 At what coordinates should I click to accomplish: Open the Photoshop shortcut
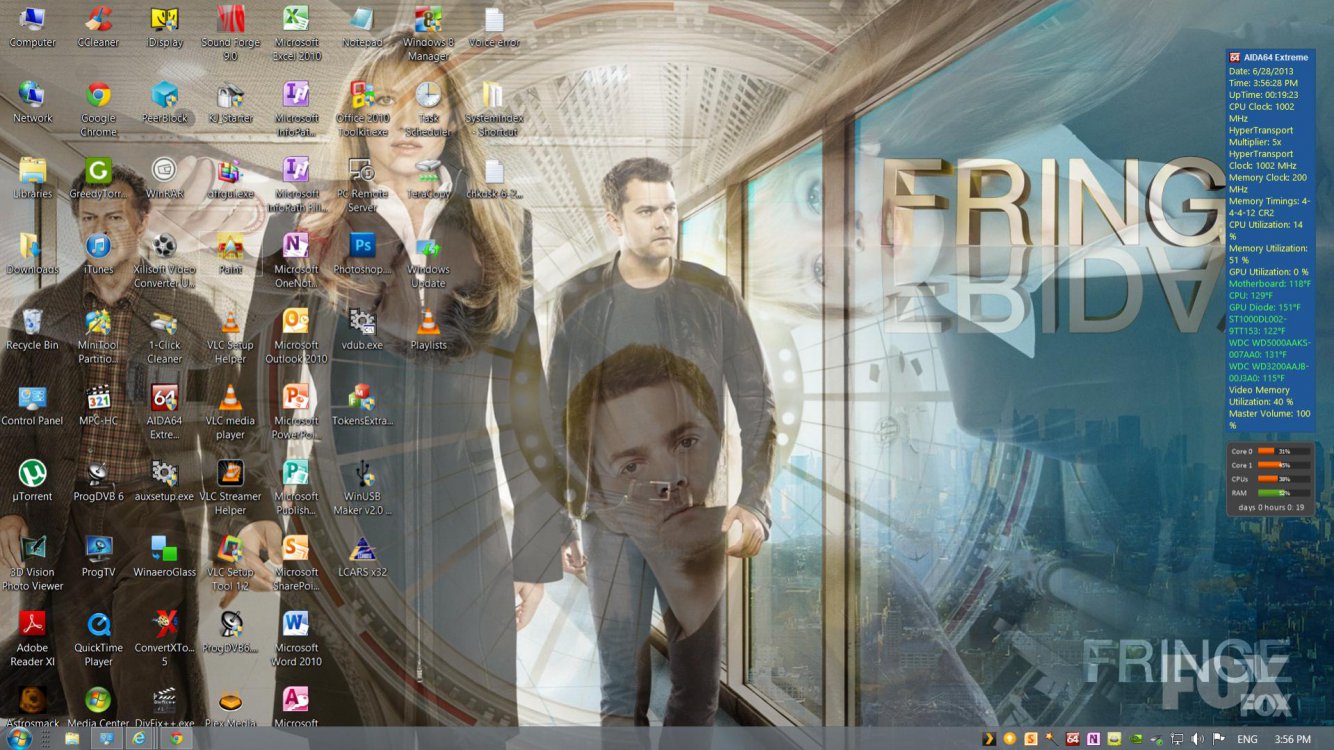pyautogui.click(x=362, y=254)
